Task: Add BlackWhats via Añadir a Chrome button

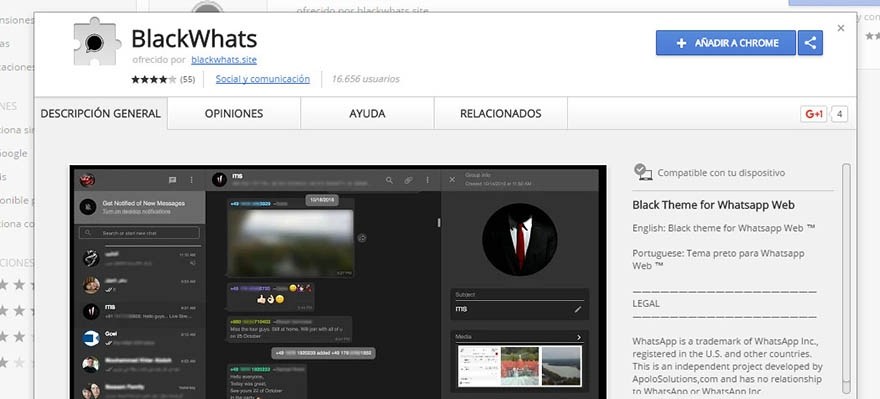Action: 726,43
